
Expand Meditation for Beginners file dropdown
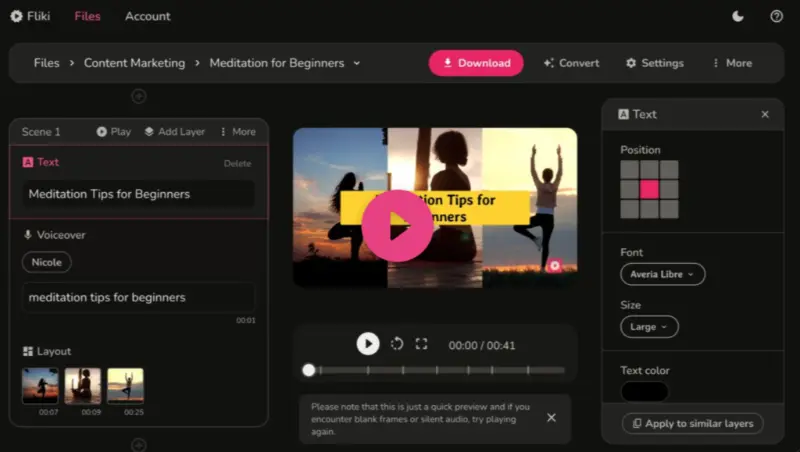tap(357, 63)
